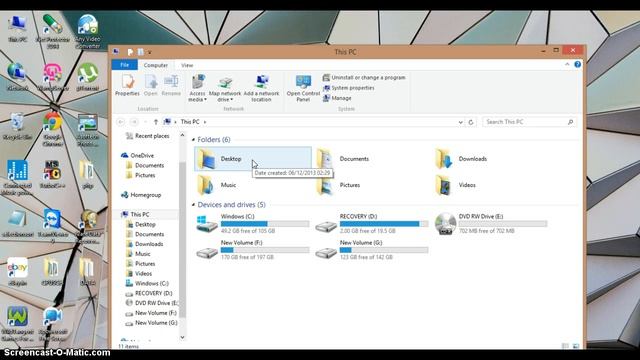Minimize the ribbon with chevron
Viewport: 640px width, 360px height.
pos(567,64)
